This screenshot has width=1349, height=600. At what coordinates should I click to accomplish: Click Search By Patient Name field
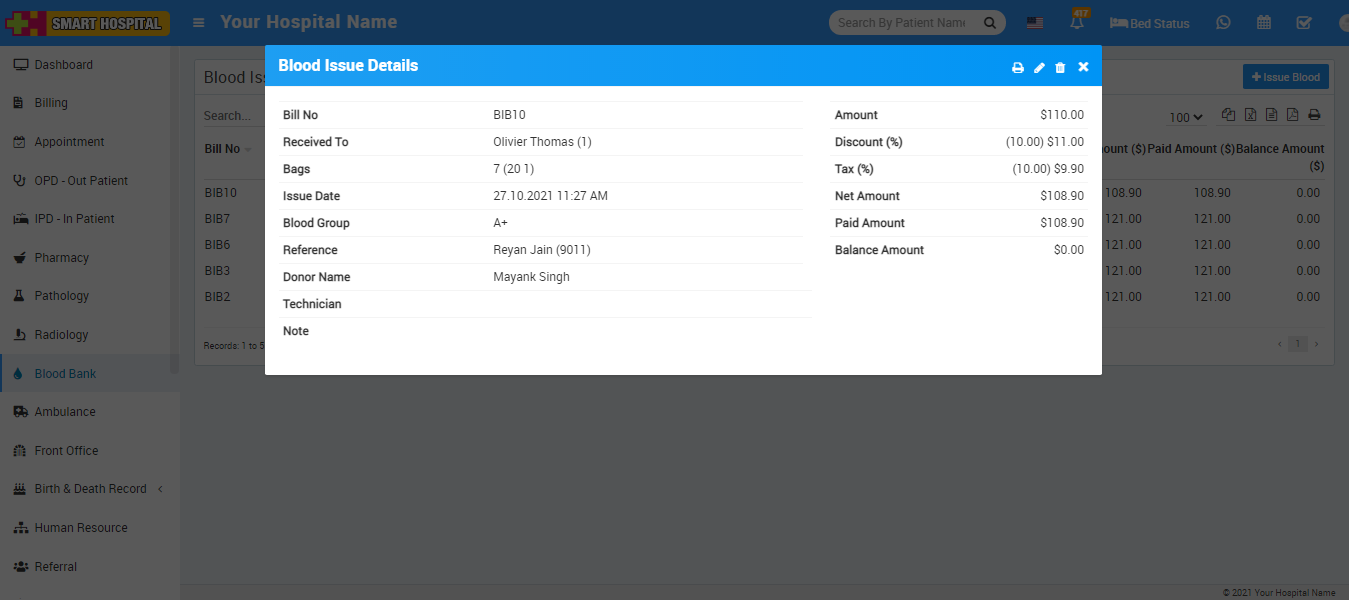click(901, 23)
